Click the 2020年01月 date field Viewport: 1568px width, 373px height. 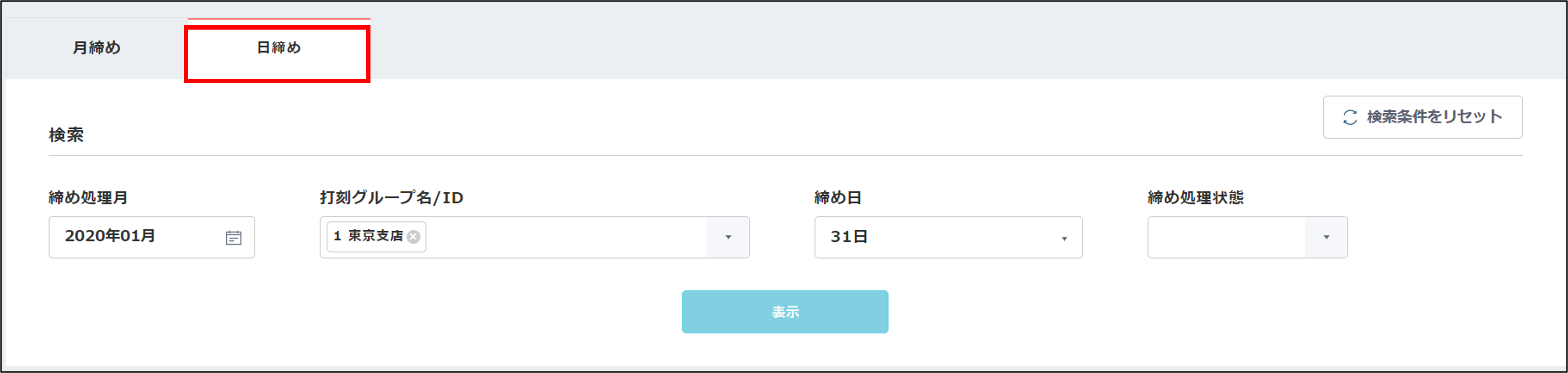pos(152,237)
